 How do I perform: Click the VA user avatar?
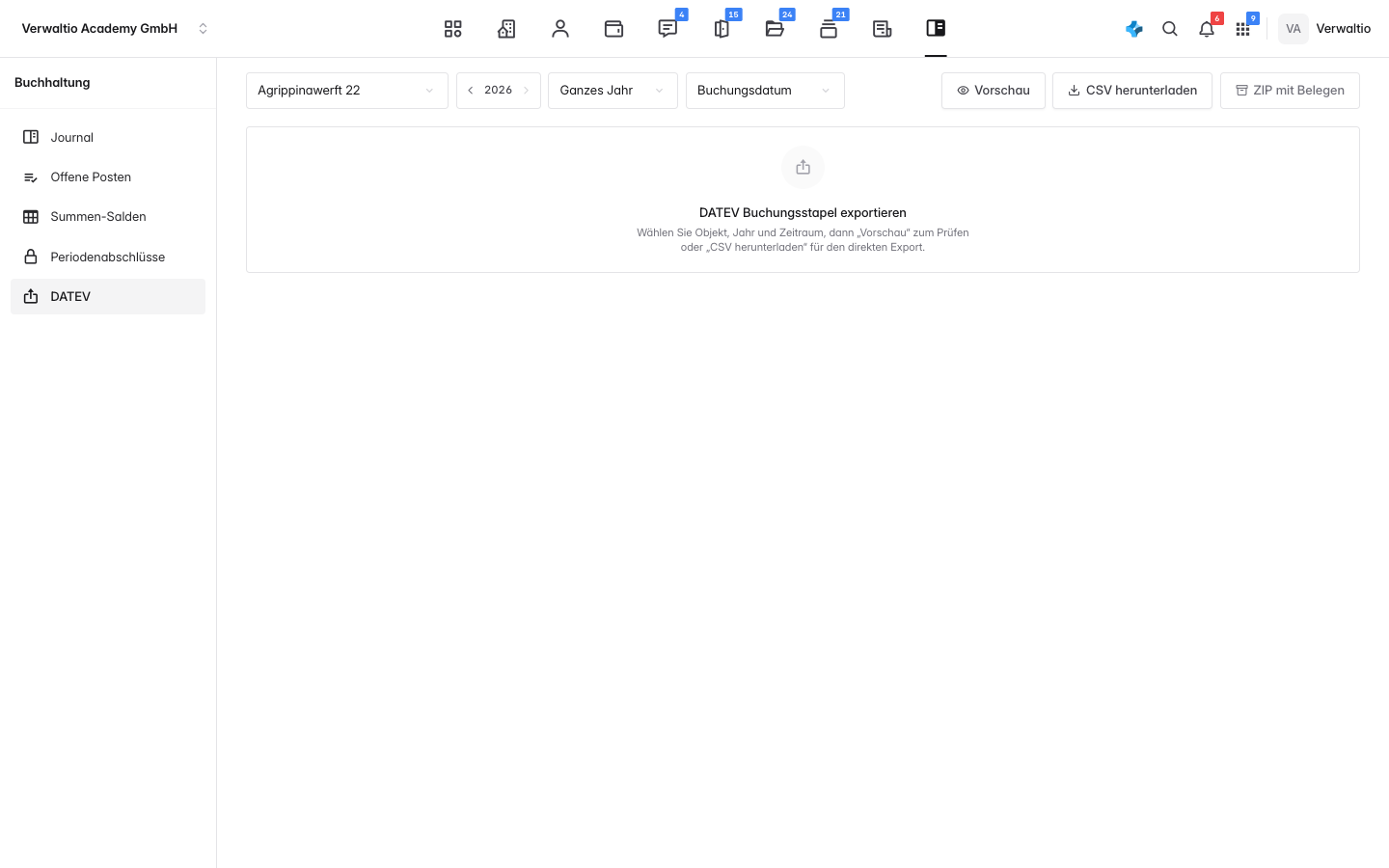pyautogui.click(x=1294, y=29)
